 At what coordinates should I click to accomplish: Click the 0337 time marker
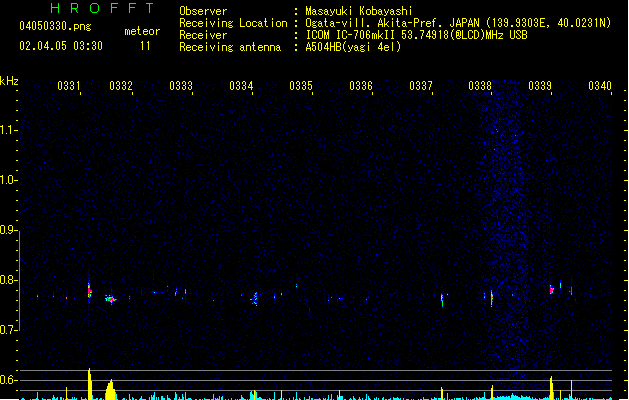click(x=421, y=86)
